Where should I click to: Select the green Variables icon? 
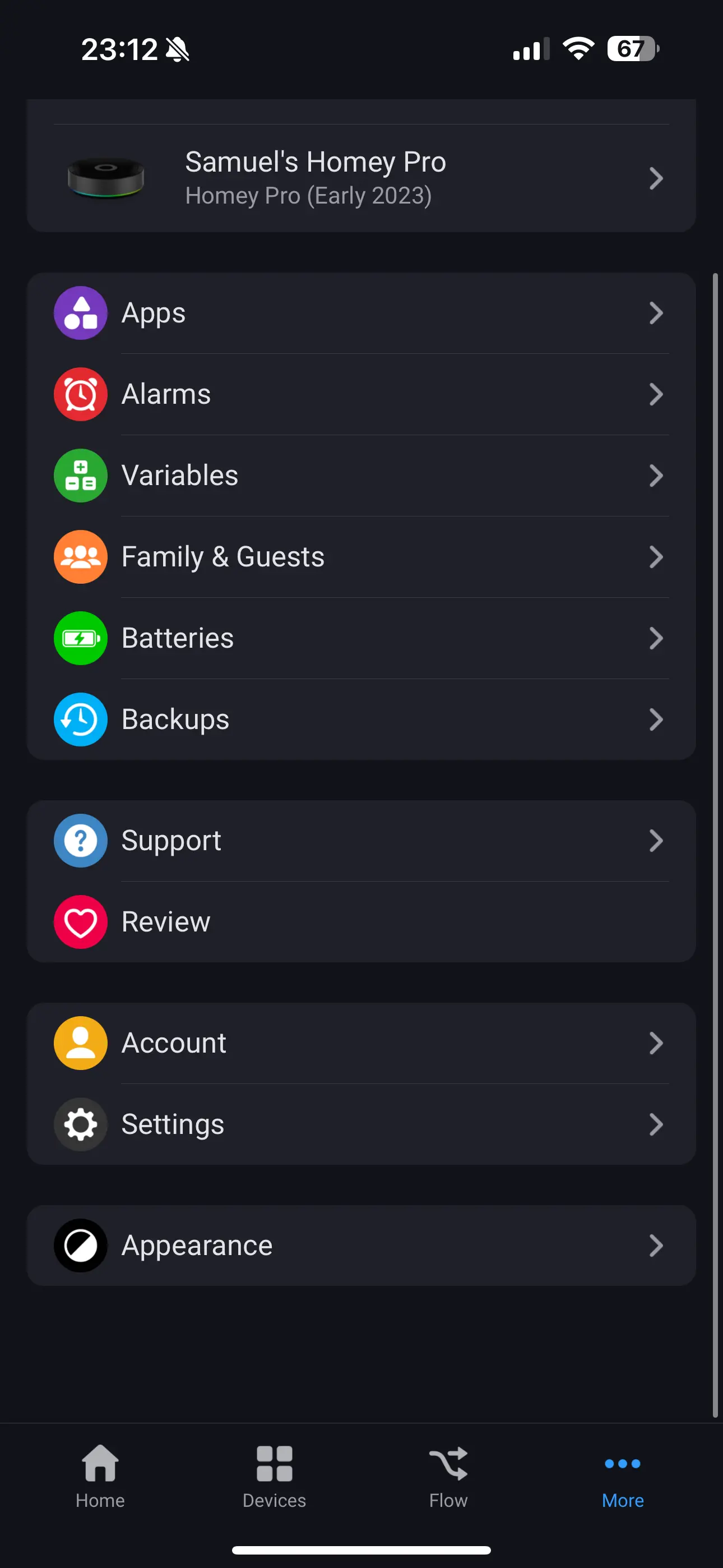(80, 476)
